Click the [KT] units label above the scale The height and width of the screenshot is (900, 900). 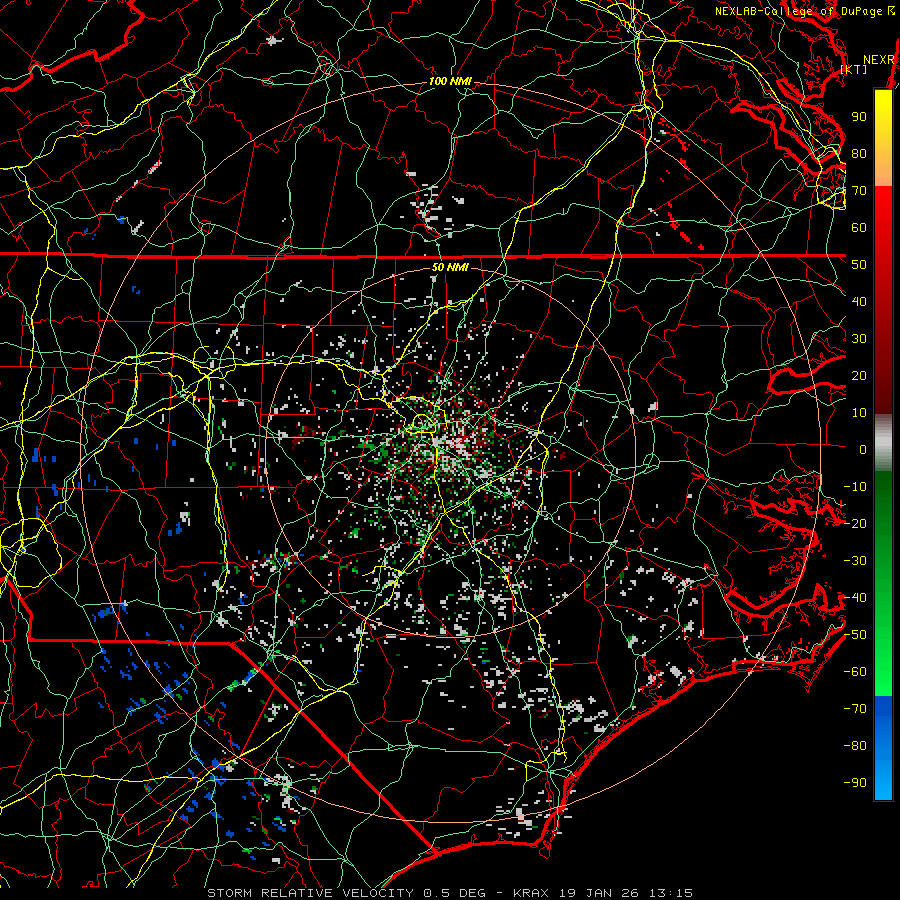pyautogui.click(x=854, y=69)
